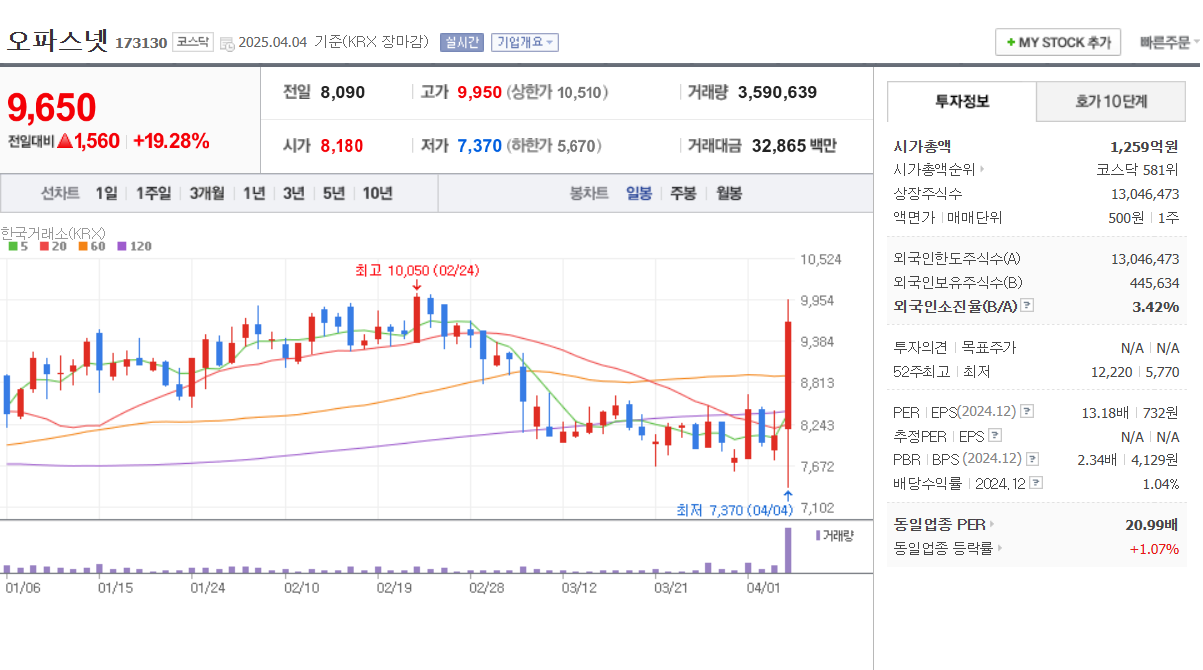The height and width of the screenshot is (670, 1203).
Task: Select the 1년 line chart period
Action: [254, 193]
